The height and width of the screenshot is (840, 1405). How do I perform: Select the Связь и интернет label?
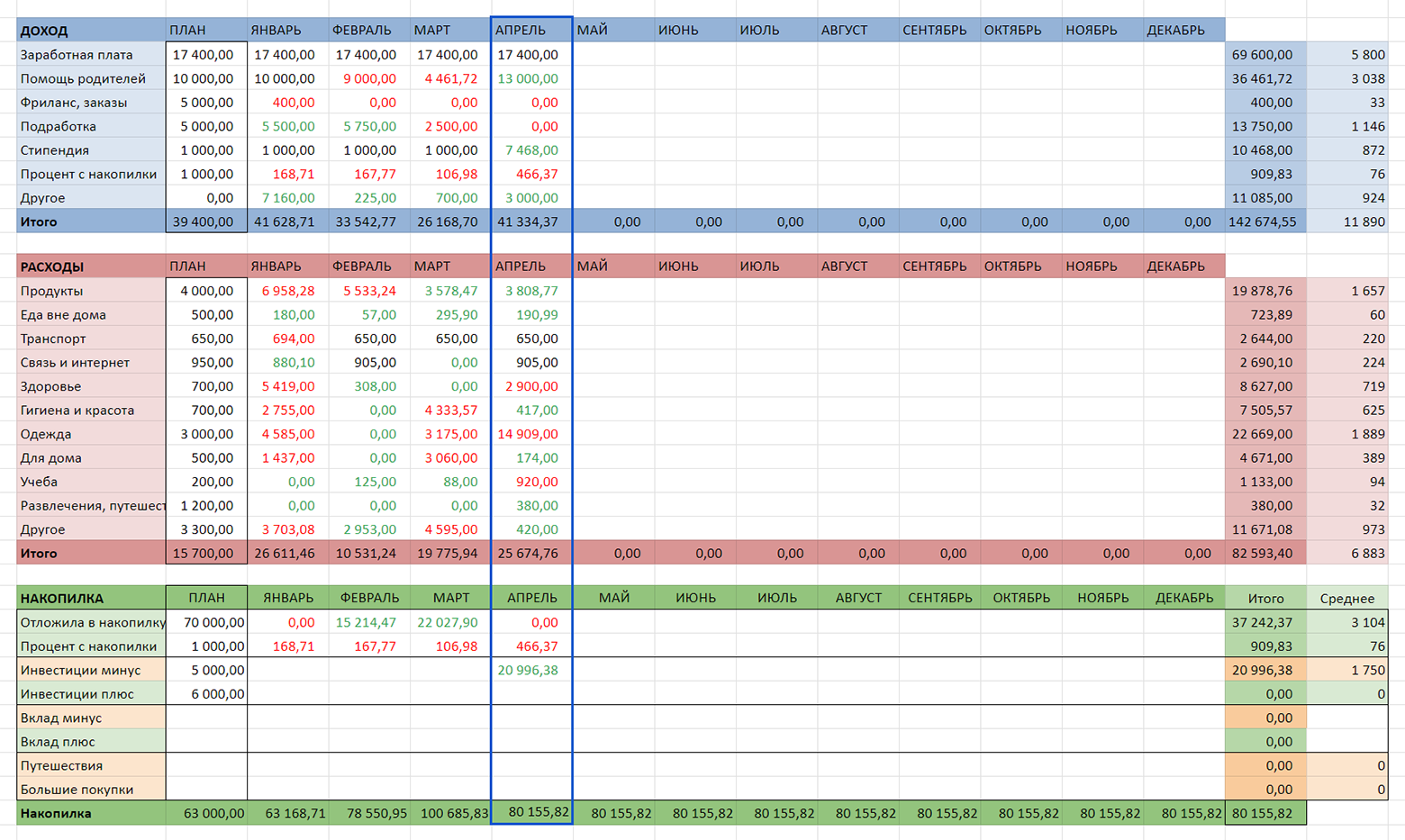pyautogui.click(x=91, y=363)
